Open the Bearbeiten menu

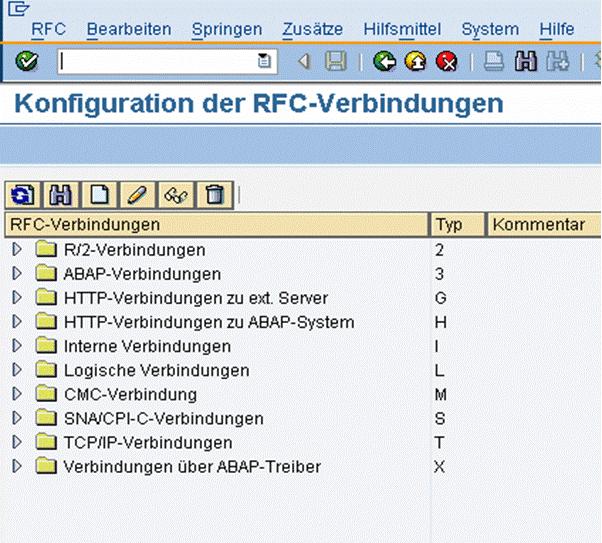pyautogui.click(x=129, y=29)
